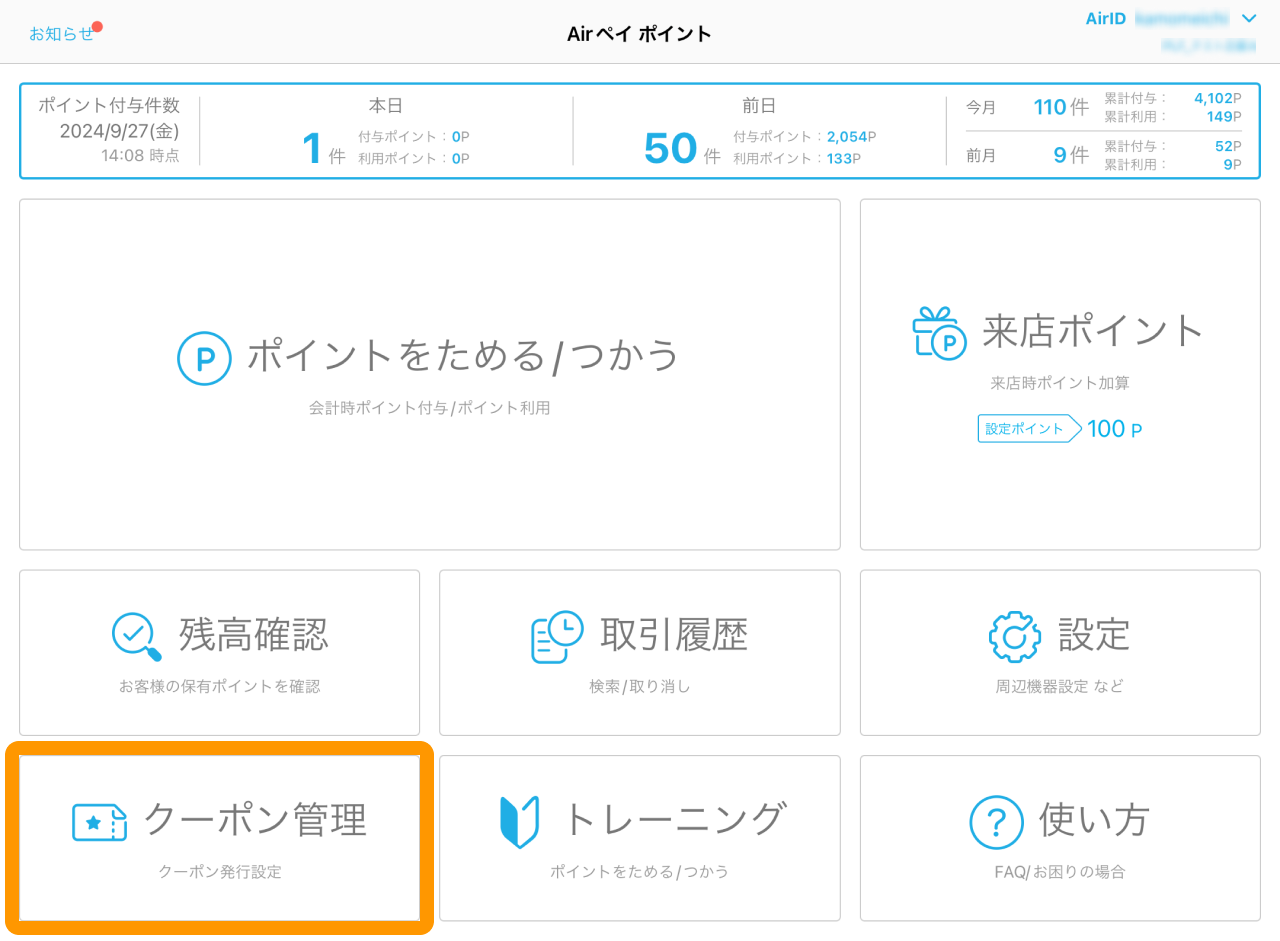This screenshot has width=1280, height=941.
Task: Click the 14:08 時点 timestamp
Action: point(140,156)
